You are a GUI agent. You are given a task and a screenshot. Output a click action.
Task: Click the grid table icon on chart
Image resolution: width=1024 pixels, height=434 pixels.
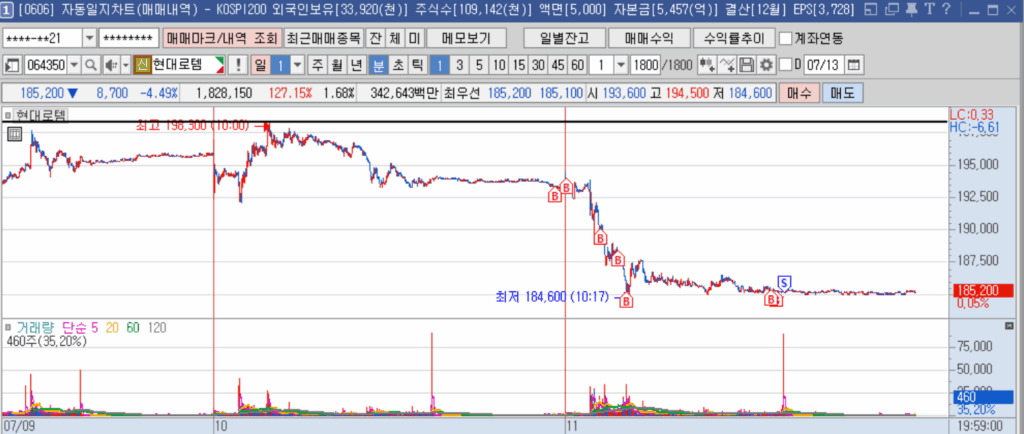pos(14,134)
